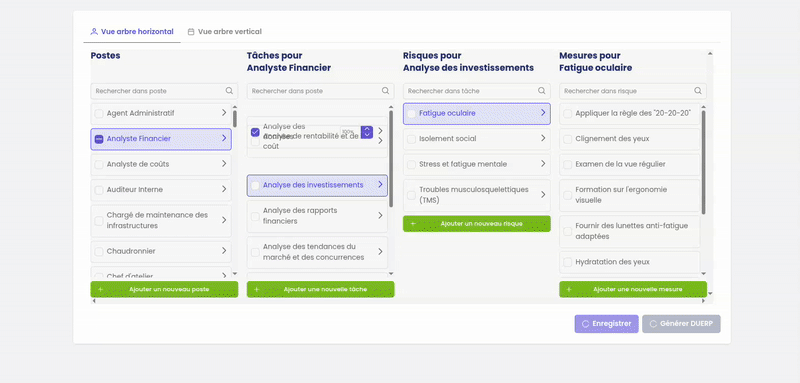This screenshot has height=383, width=800.
Task: Click the plus icon on Ajouter un nouveau risque
Action: [x=413, y=224]
